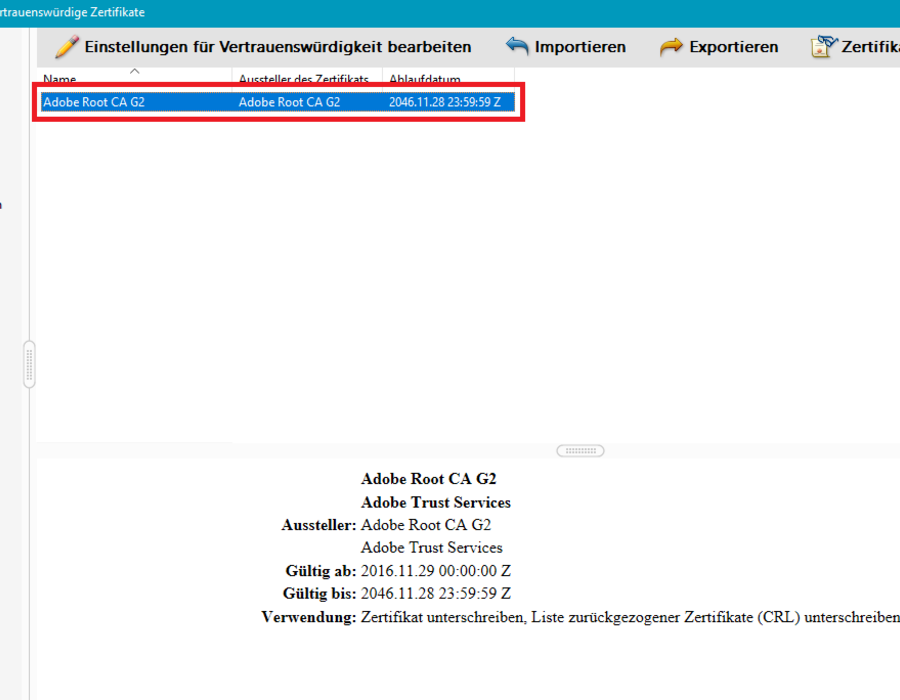
Task: Click Gültig ab date 2016.11.29 00:00:00 Z
Action: (x=436, y=571)
